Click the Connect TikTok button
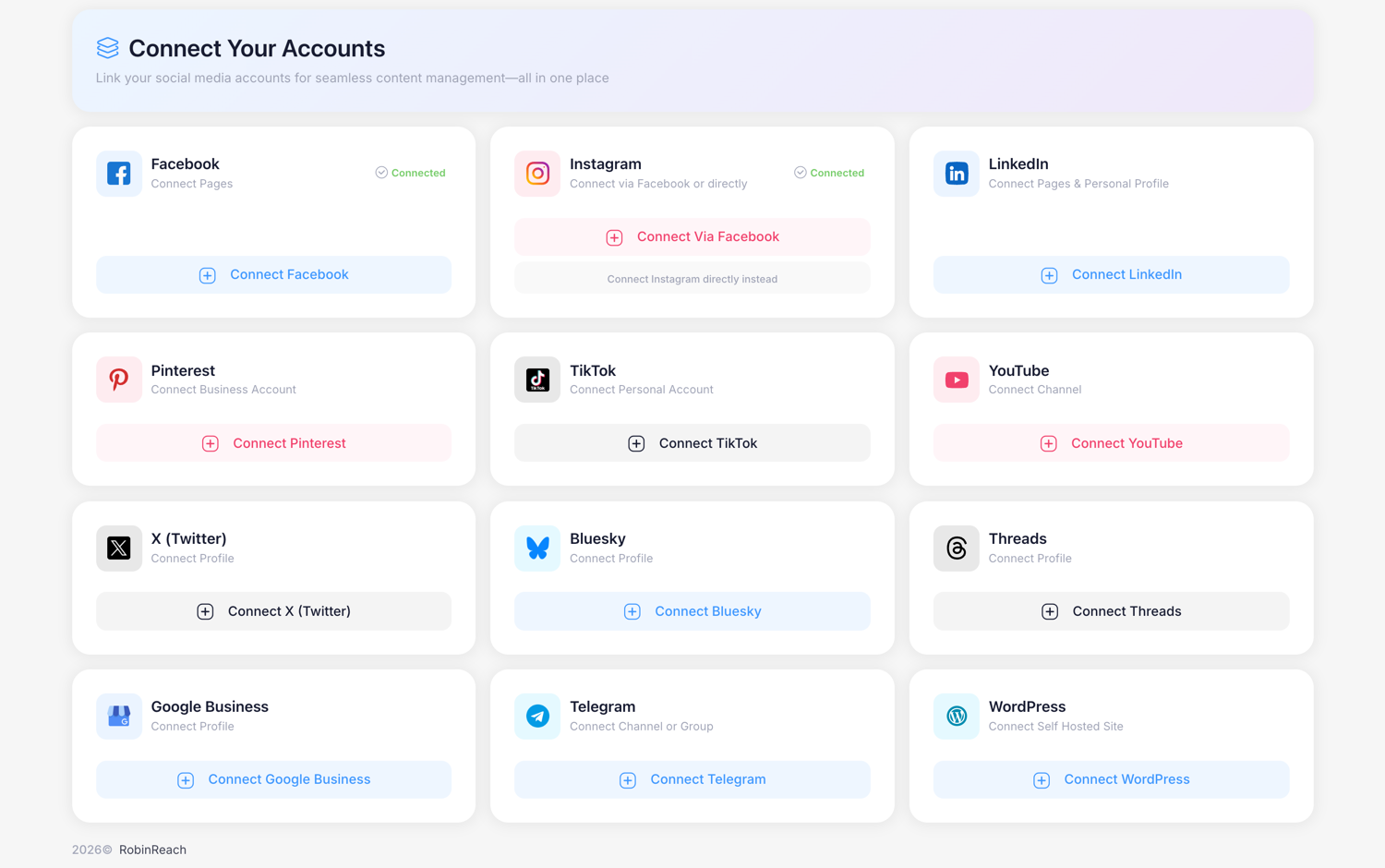 click(x=692, y=443)
